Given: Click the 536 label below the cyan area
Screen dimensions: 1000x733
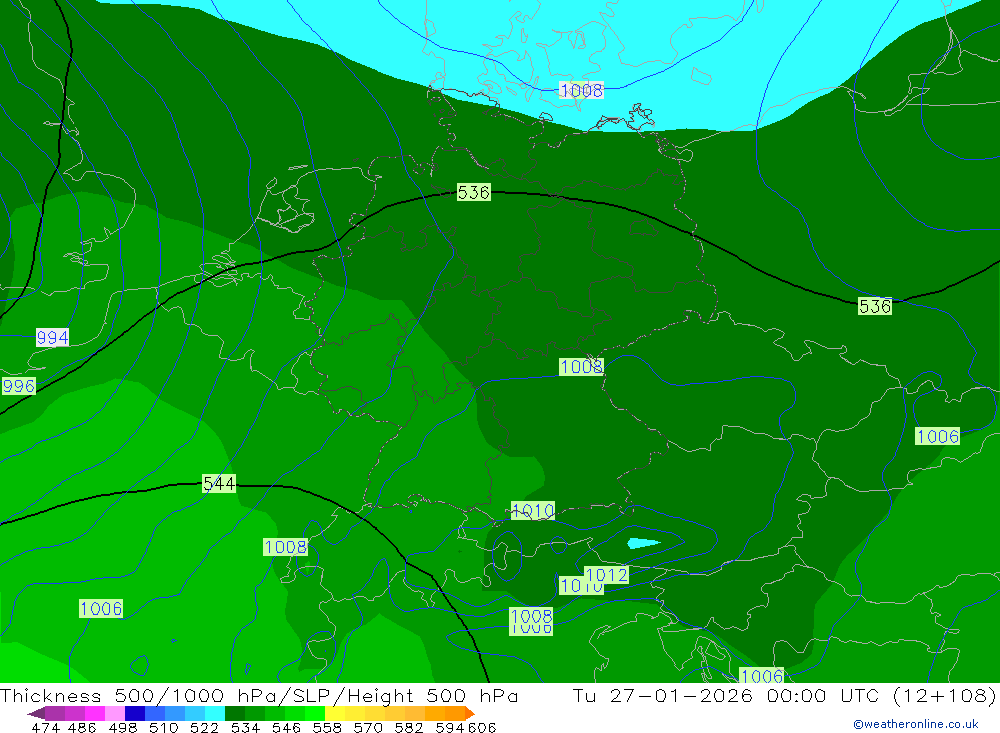Looking at the screenshot, I should [x=474, y=192].
